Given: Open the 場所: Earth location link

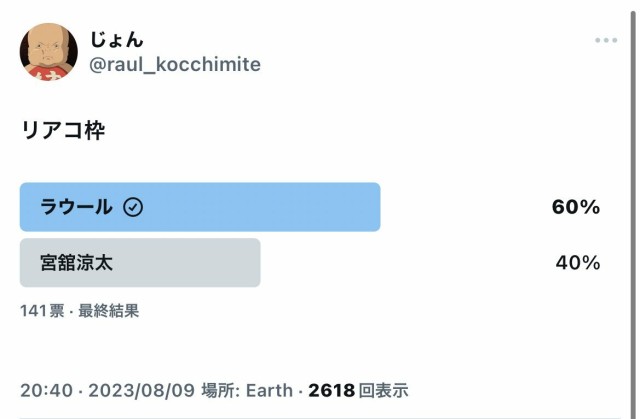Looking at the screenshot, I should (x=247, y=390).
